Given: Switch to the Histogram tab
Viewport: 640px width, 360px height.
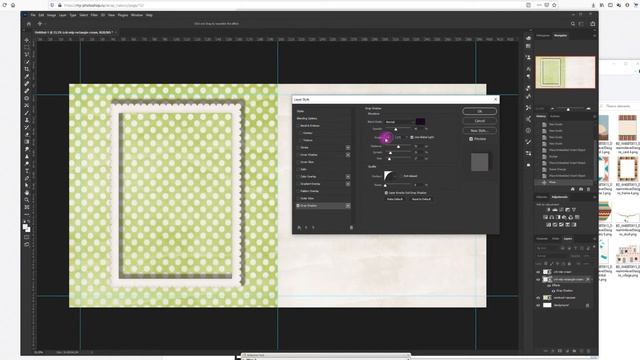Looking at the screenshot, I should coord(543,36).
